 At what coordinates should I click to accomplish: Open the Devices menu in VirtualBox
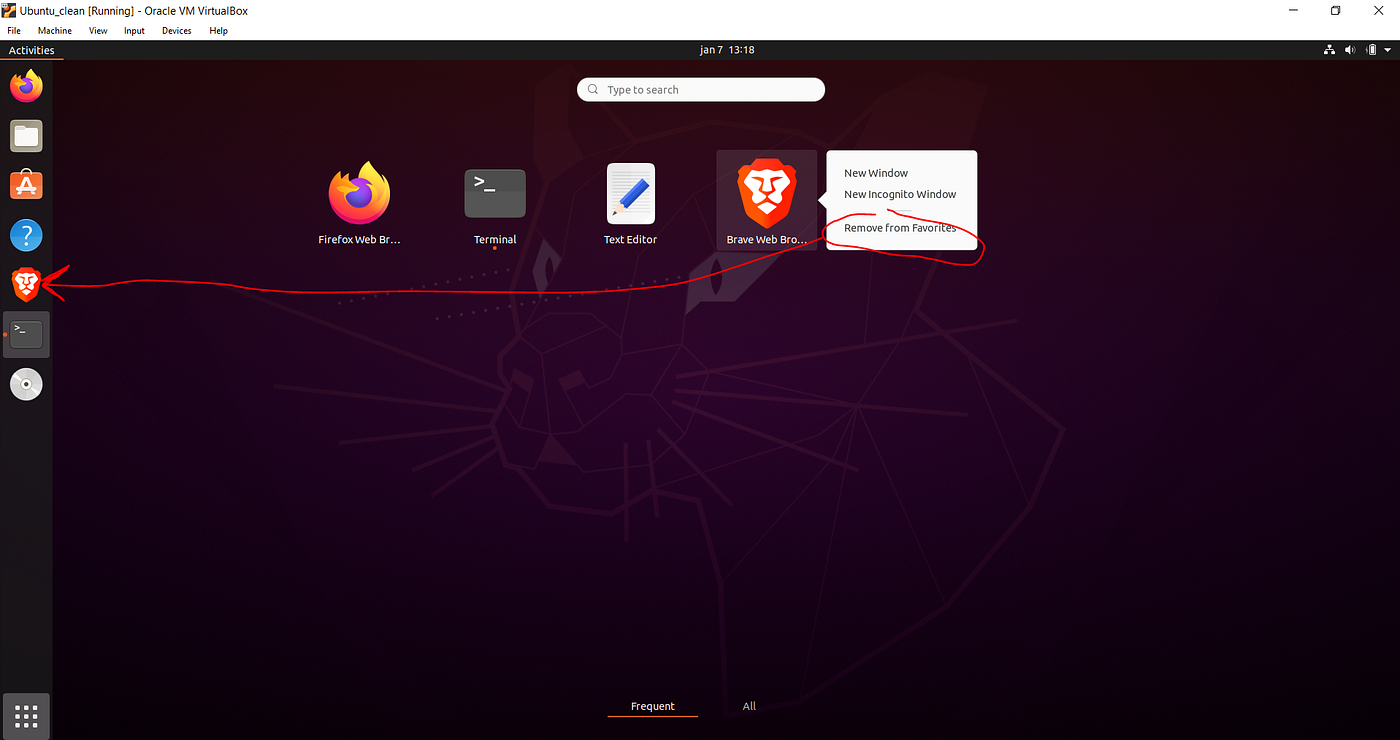point(177,31)
